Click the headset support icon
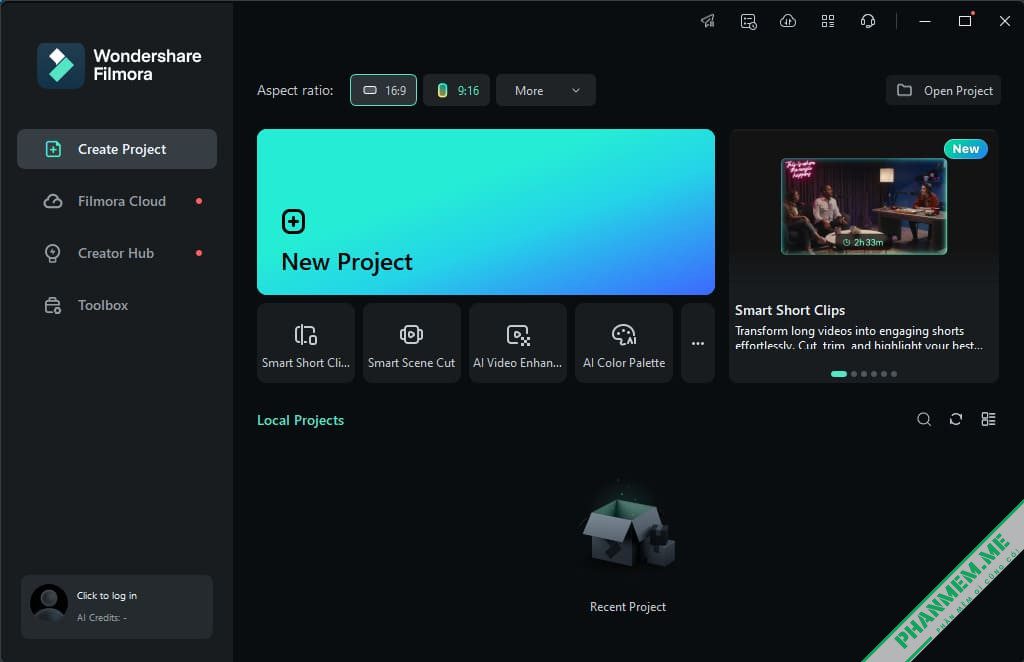The height and width of the screenshot is (662, 1024). [868, 22]
